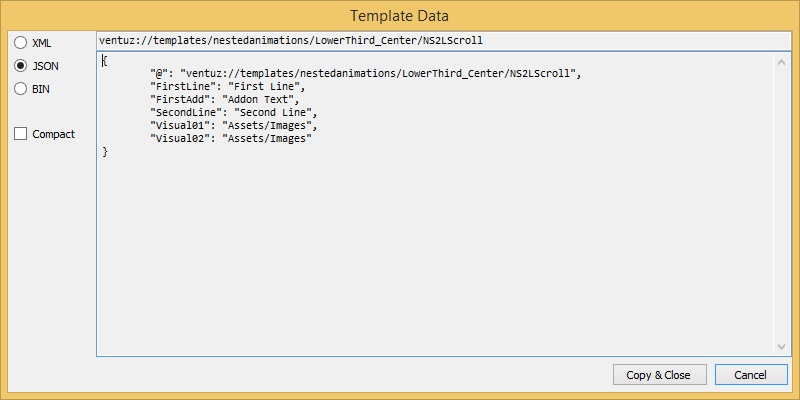Viewport: 800px width, 400px height.
Task: Click the vertical scrollbar track
Action: (783, 200)
